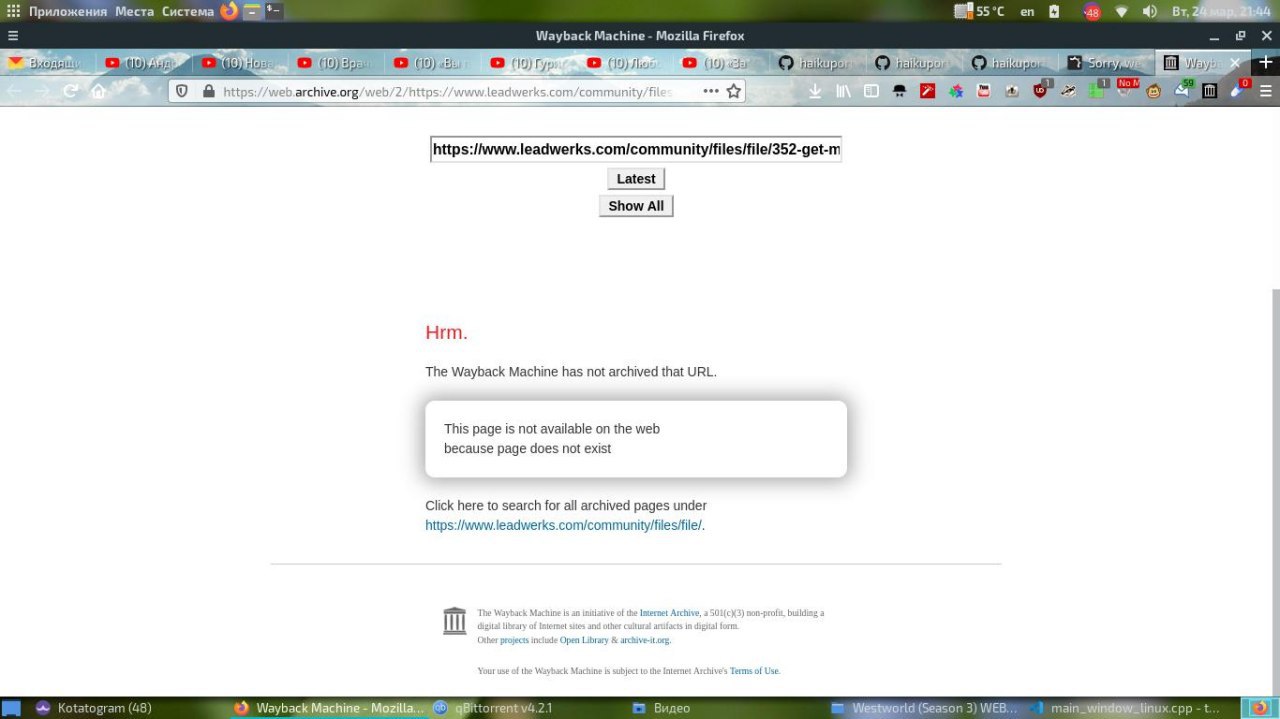Viewport: 1280px width, 719px height.
Task: Switch to YouTube tab starting with Нова
Action: 241,62
